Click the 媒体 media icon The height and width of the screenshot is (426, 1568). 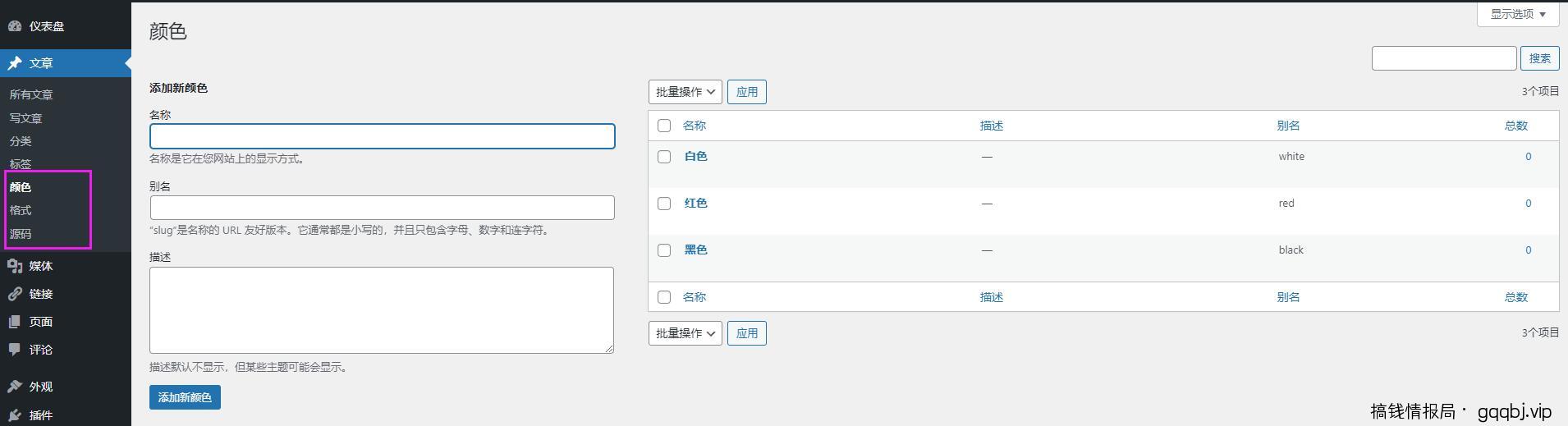[x=15, y=266]
